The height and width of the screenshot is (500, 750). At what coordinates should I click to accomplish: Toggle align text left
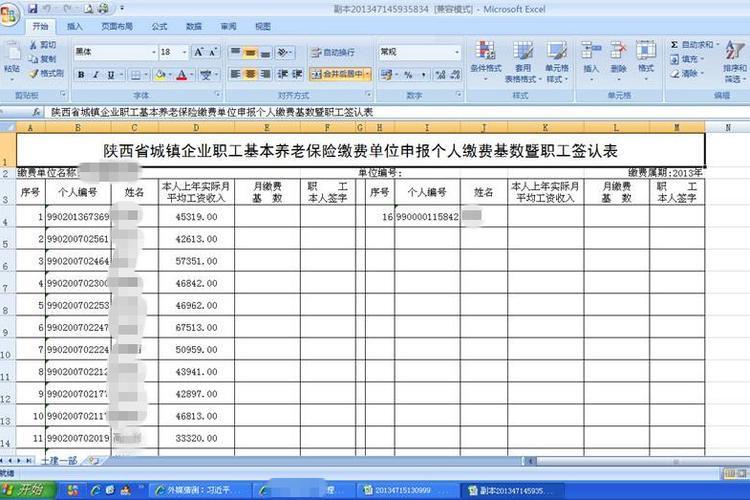point(235,74)
